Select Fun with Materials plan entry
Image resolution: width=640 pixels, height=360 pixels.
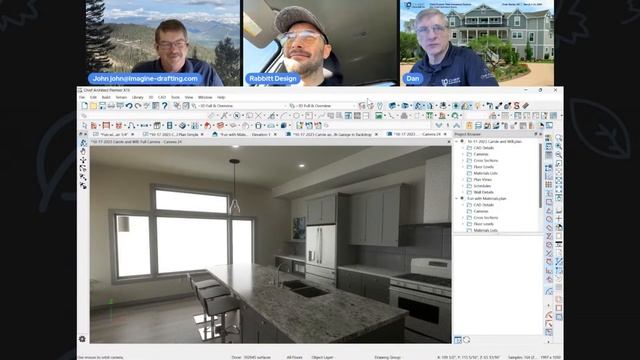click(487, 199)
